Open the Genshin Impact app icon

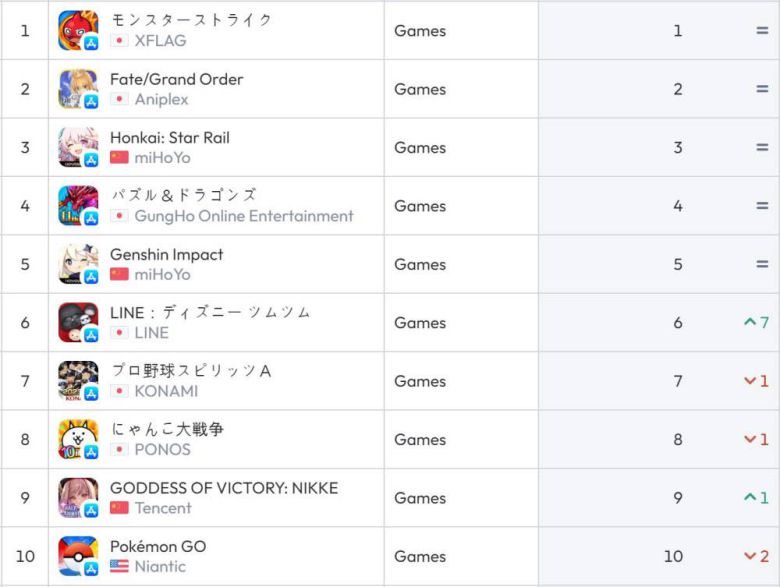coord(78,264)
